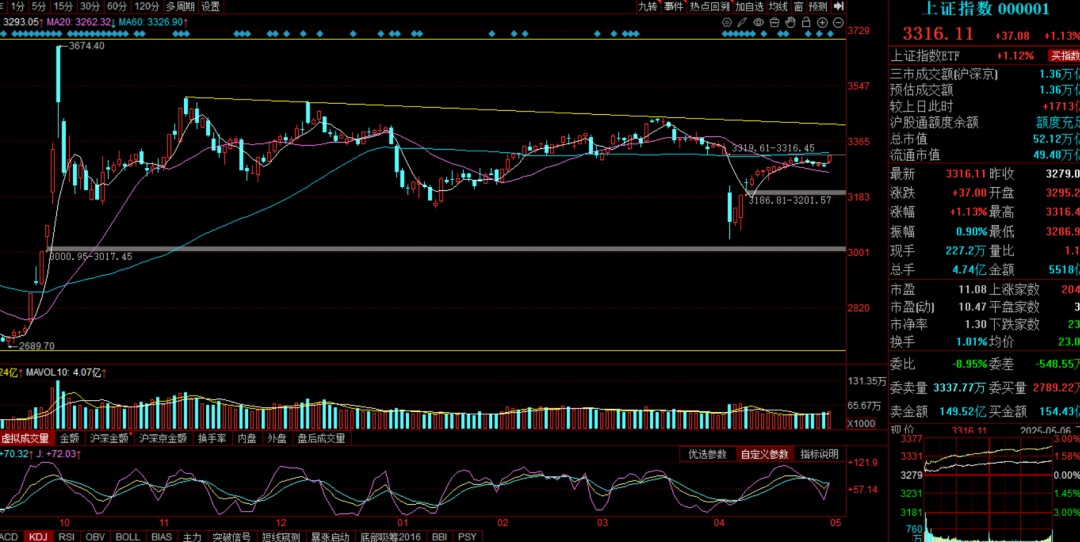Viewport: 1080px width, 542px height.
Task: Click the 3000.95-3017.45 gap label
Action: click(x=90, y=256)
